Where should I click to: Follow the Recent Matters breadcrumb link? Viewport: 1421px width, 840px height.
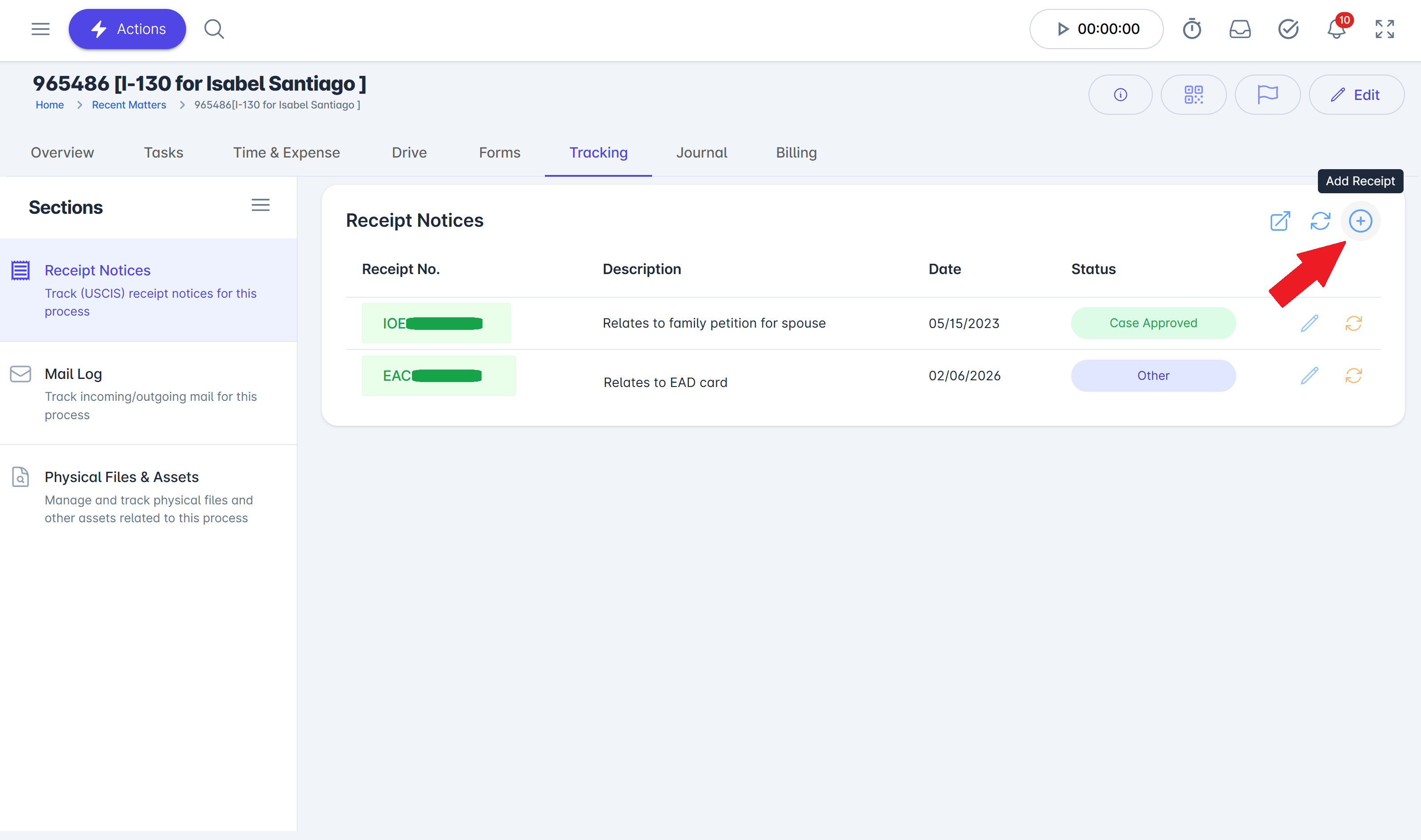click(x=129, y=105)
